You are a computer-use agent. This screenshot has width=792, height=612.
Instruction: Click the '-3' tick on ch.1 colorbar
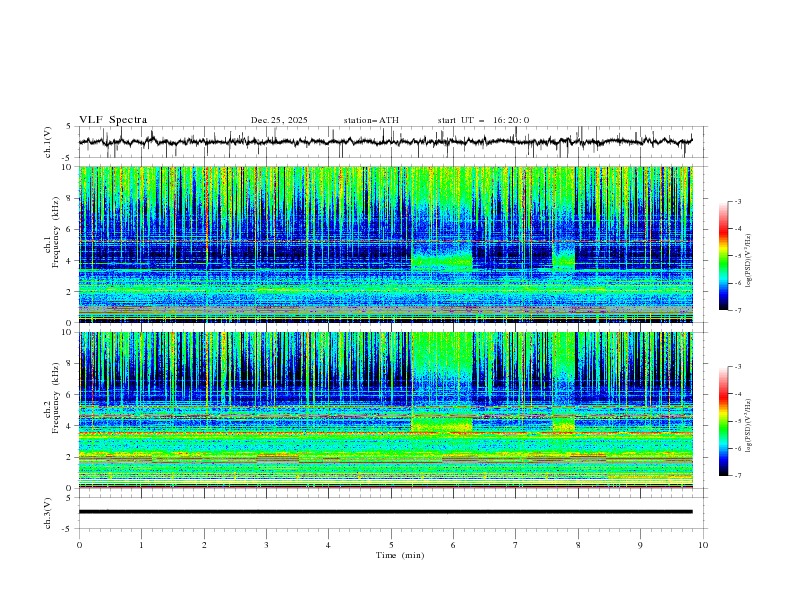(737, 202)
